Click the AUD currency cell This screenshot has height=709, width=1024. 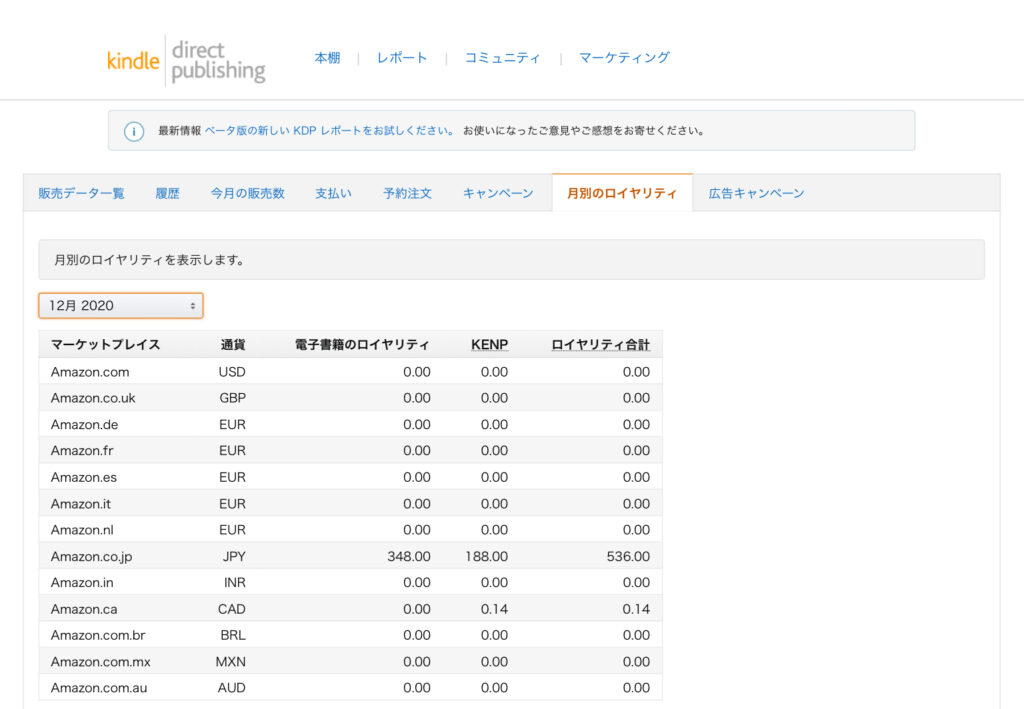[x=232, y=688]
